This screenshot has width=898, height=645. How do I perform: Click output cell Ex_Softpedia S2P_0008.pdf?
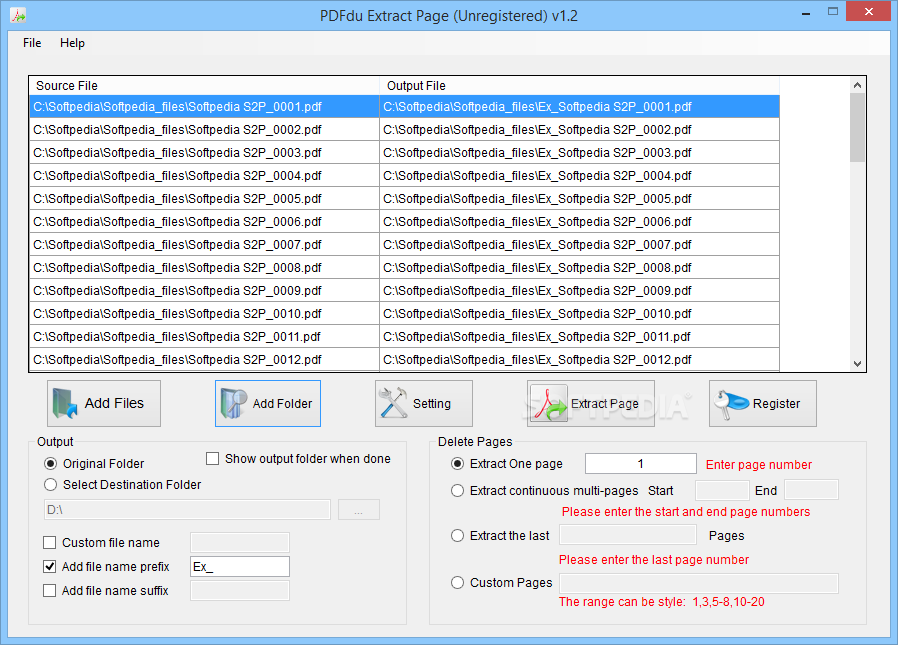pyautogui.click(x=579, y=268)
